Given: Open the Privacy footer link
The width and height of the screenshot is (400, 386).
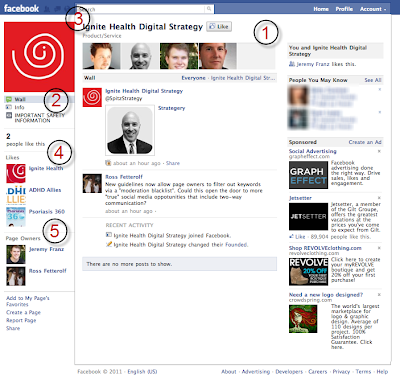Looking at the screenshot, I should [x=341, y=372].
